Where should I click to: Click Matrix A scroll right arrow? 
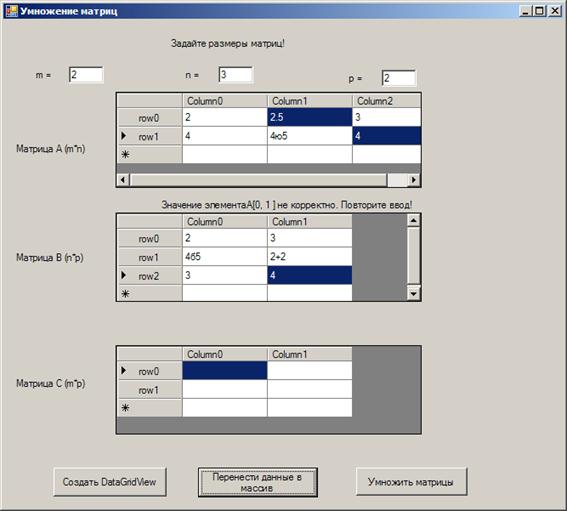(414, 180)
